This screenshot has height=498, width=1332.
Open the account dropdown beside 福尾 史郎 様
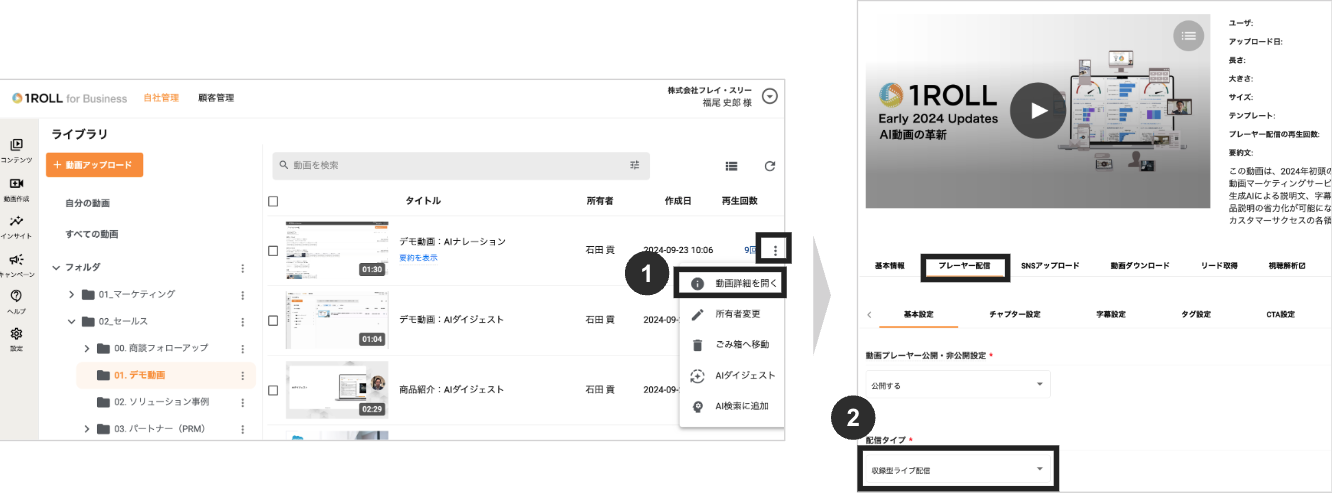(769, 97)
